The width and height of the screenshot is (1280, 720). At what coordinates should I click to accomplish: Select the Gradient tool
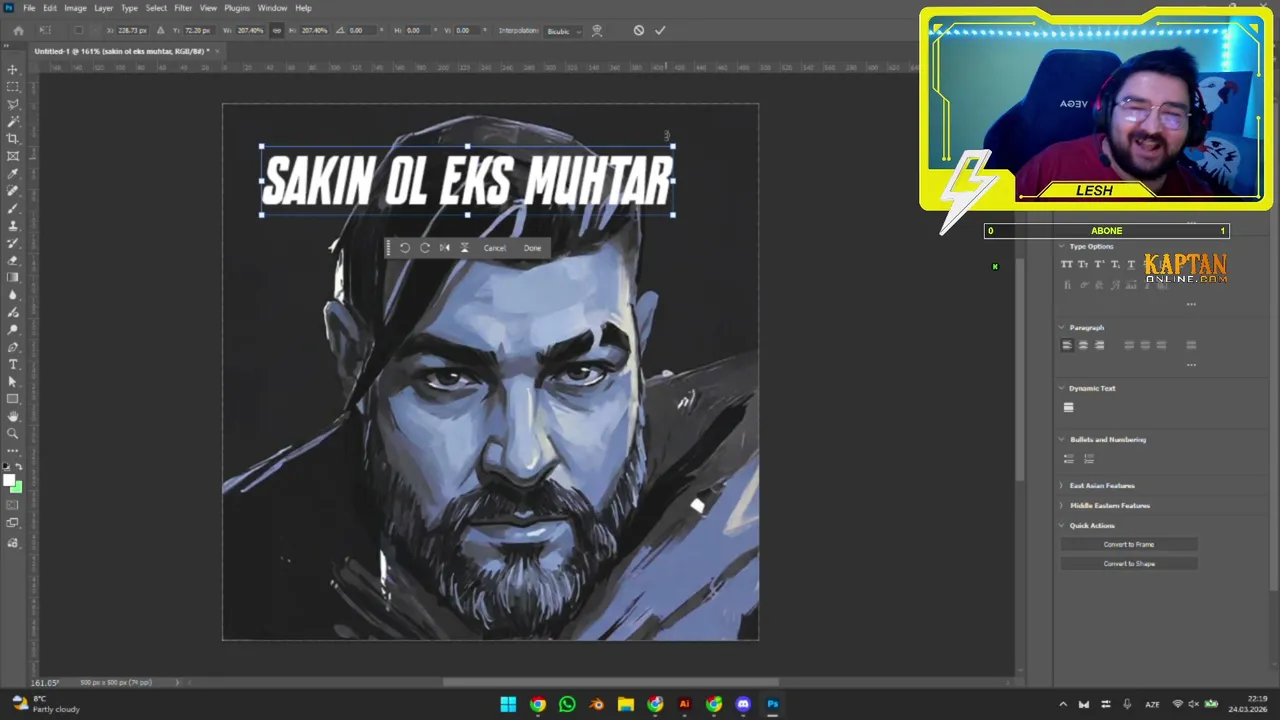click(x=13, y=278)
